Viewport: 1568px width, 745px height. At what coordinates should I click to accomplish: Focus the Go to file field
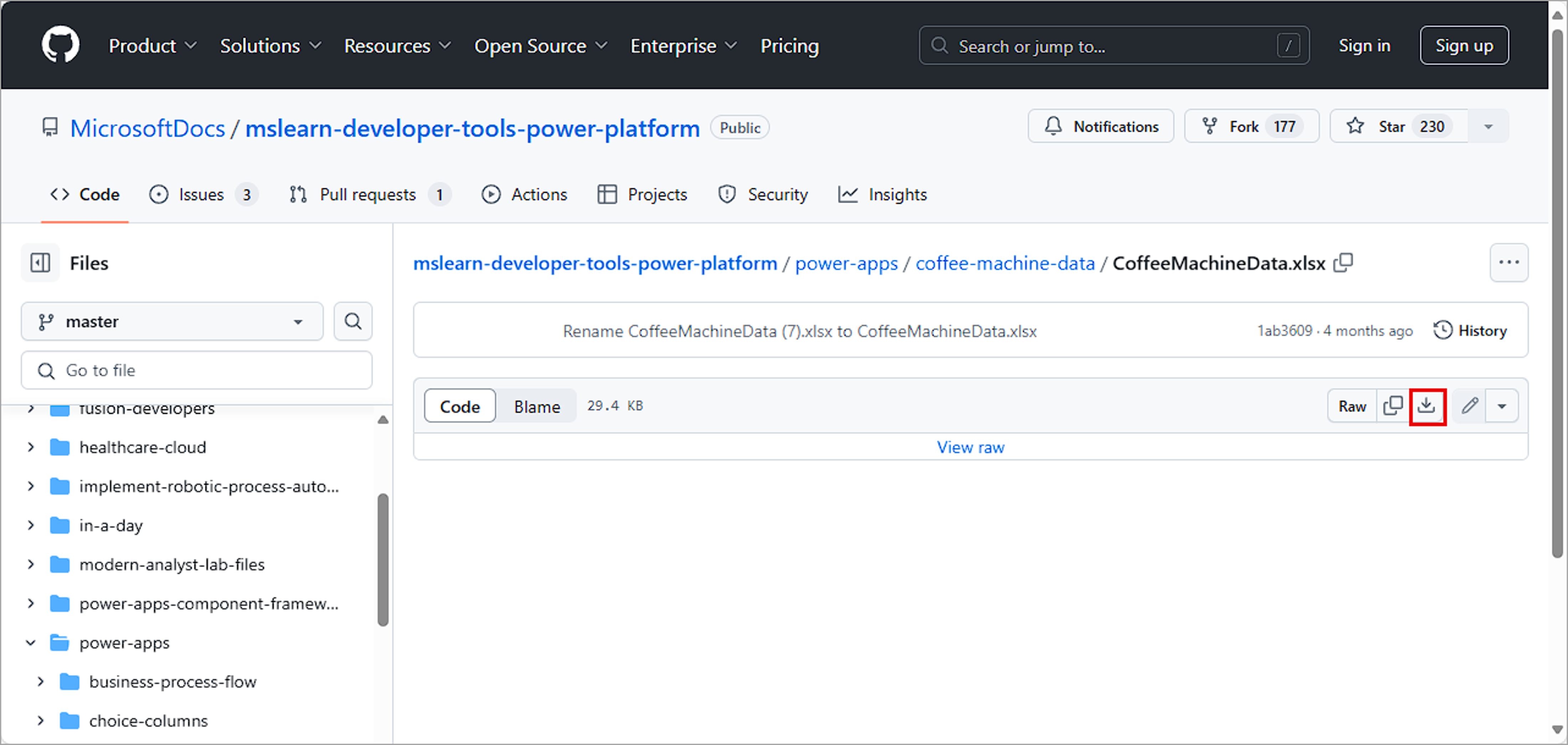197,370
